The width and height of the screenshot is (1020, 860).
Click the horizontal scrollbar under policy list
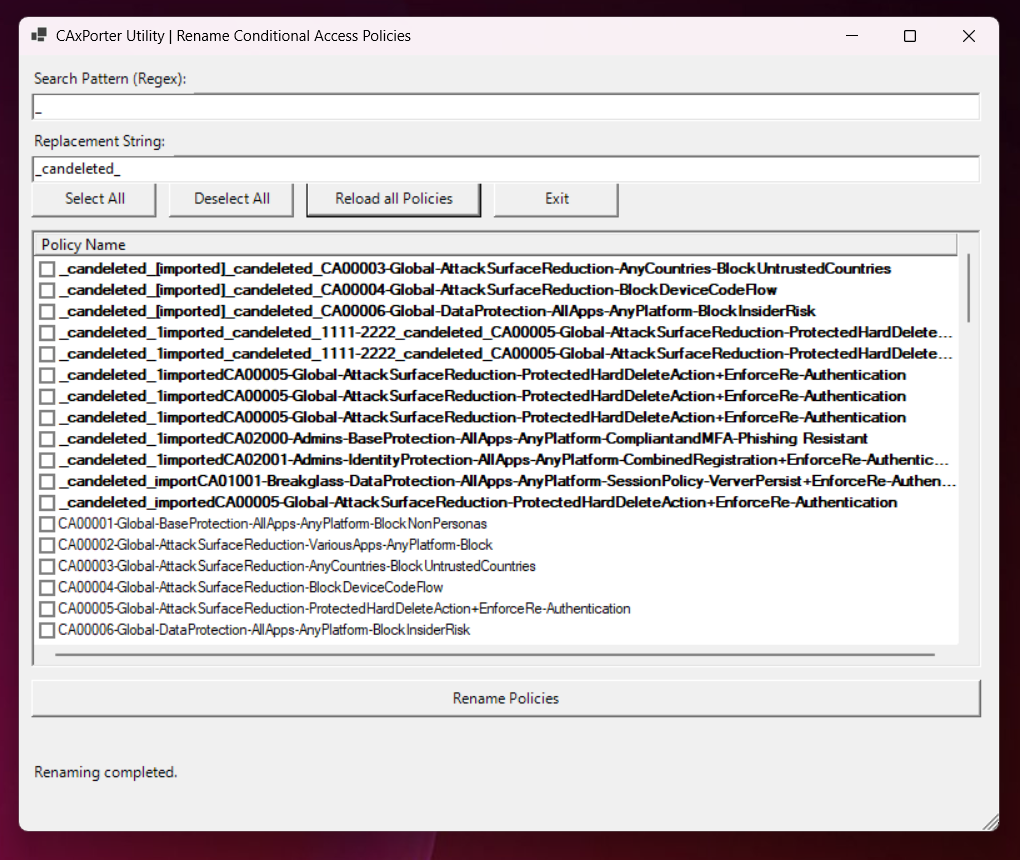[x=495, y=655]
